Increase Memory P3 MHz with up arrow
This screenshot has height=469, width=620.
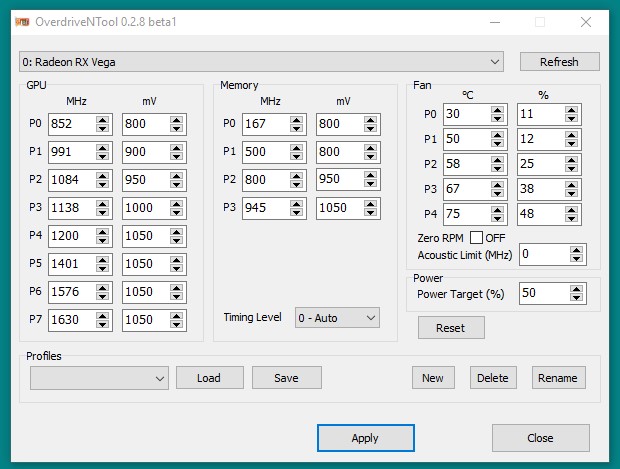[296, 204]
